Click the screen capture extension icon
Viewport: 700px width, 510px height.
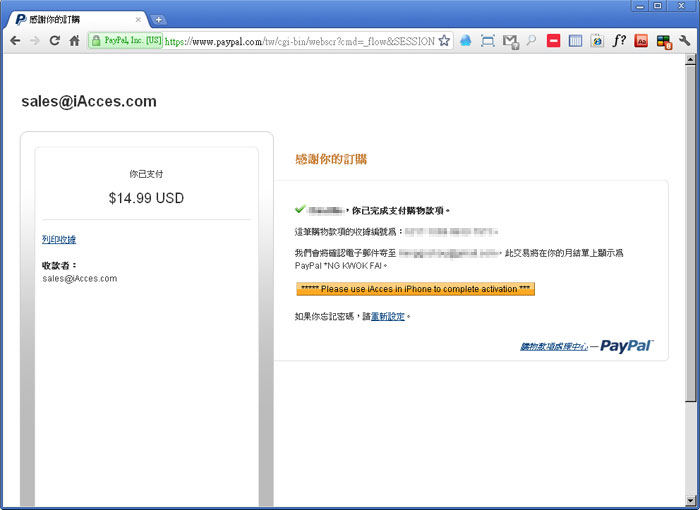pos(488,41)
